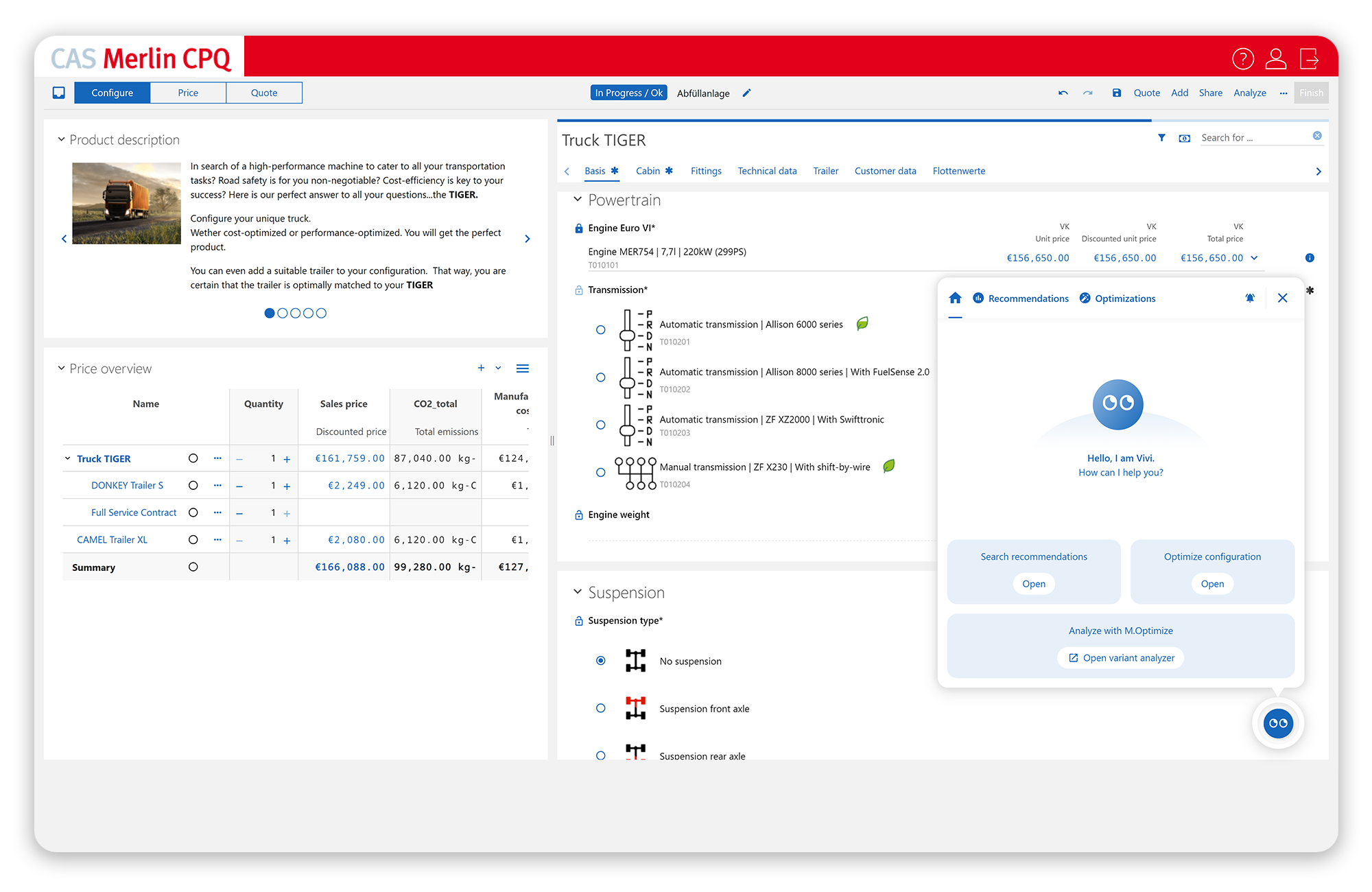This screenshot has height=892, width=1372.
Task: Click the undo arrow icon
Action: [x=1063, y=93]
